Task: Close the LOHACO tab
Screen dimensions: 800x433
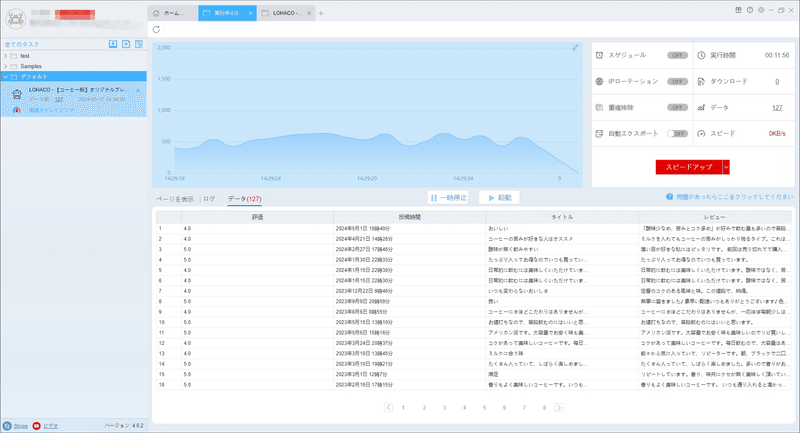Action: pos(309,13)
